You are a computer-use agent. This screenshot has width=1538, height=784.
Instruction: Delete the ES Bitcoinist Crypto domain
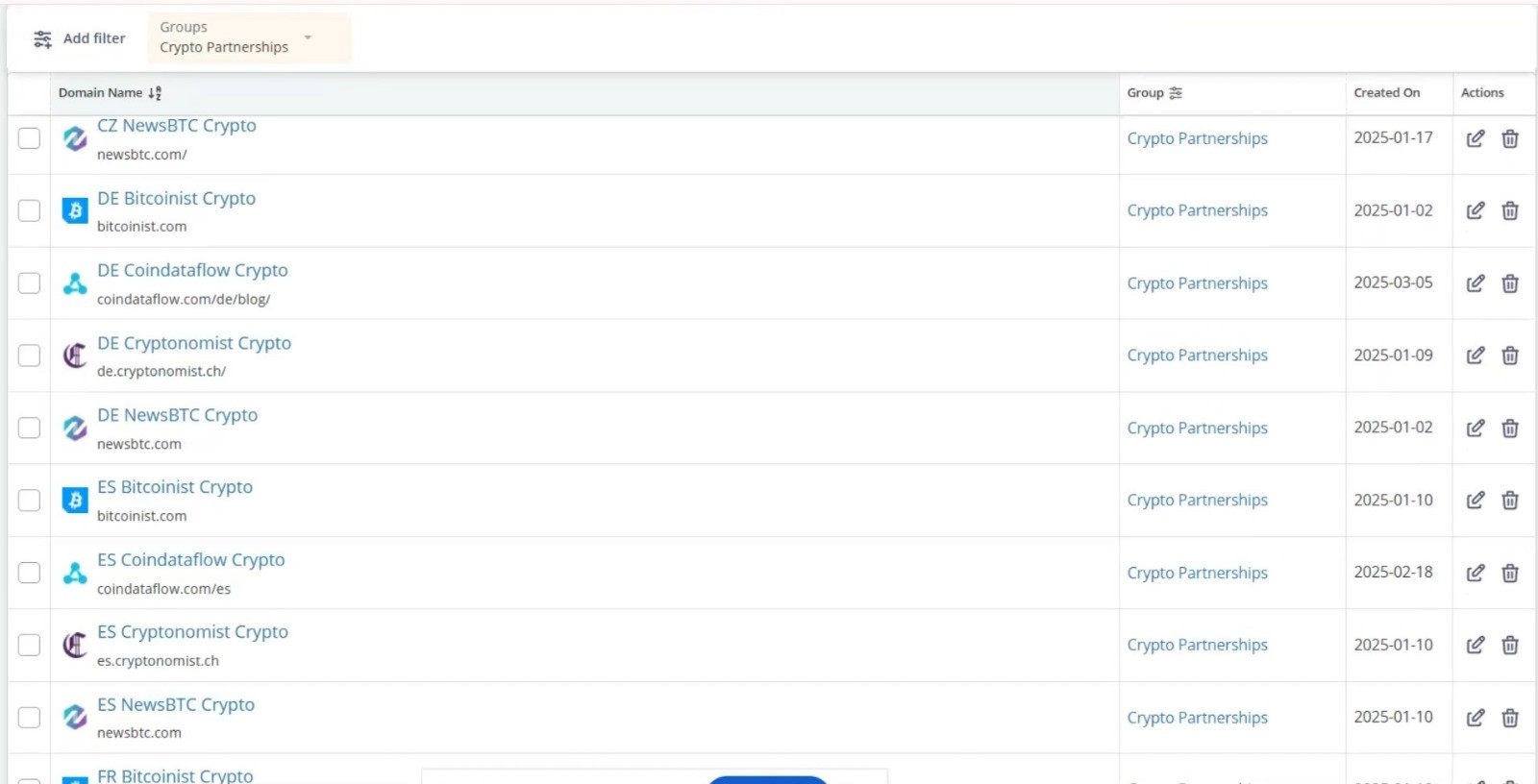[x=1510, y=501]
